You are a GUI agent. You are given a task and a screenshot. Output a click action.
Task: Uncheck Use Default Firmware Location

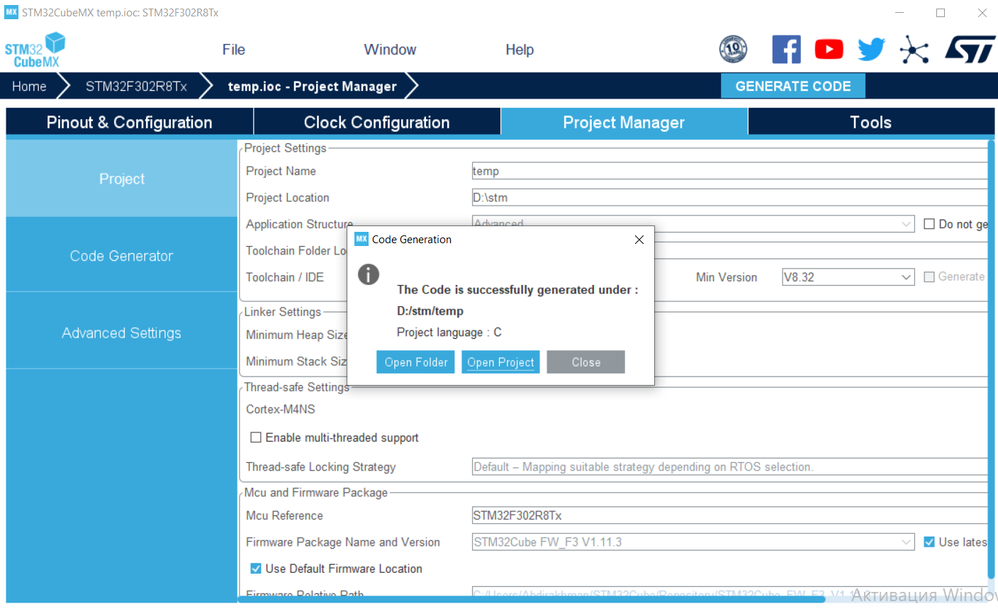tap(255, 568)
